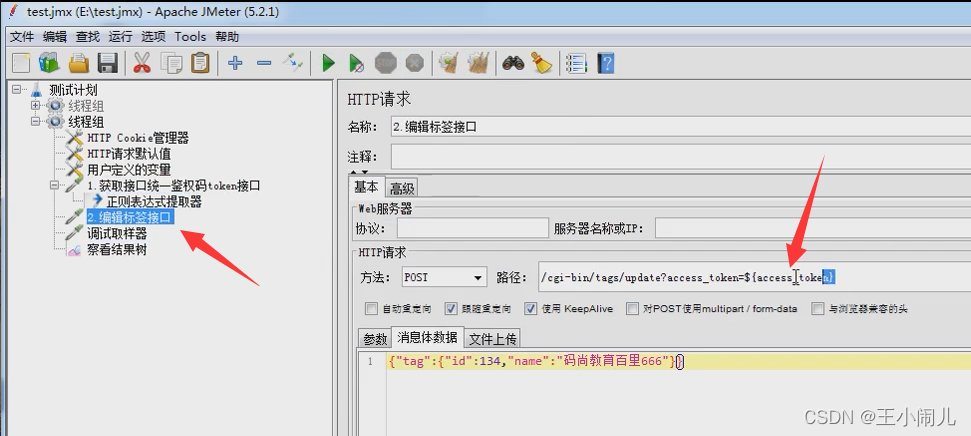Start the test with green play icon
Viewport: 971px width, 436px height.
[x=328, y=63]
